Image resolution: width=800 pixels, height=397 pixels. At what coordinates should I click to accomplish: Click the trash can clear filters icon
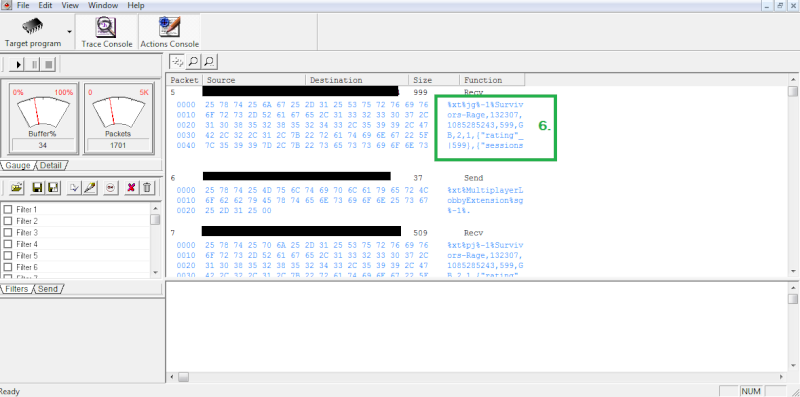(147, 188)
